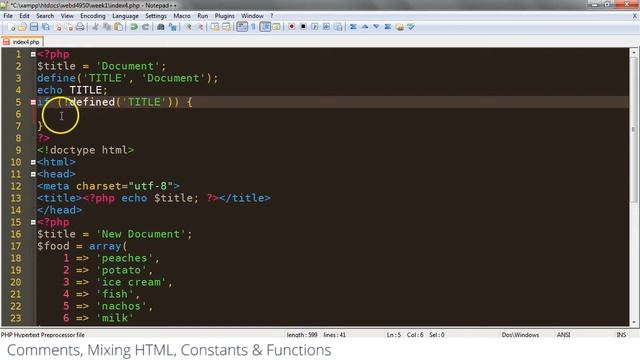640x360 pixels.
Task: Create a new file with toolbar New icon
Action: tap(11, 27)
